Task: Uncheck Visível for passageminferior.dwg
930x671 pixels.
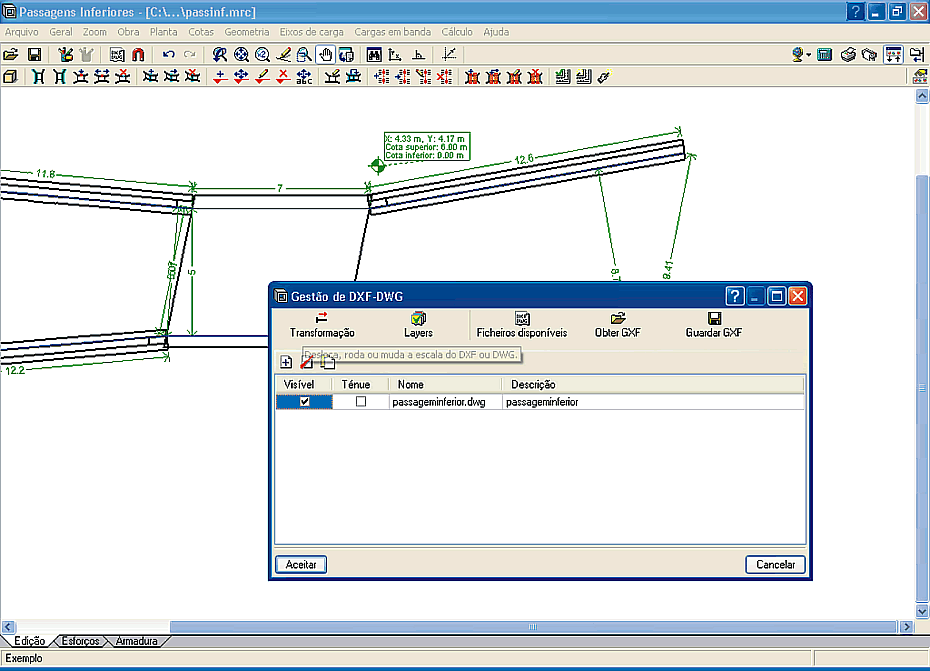Action: (x=305, y=401)
